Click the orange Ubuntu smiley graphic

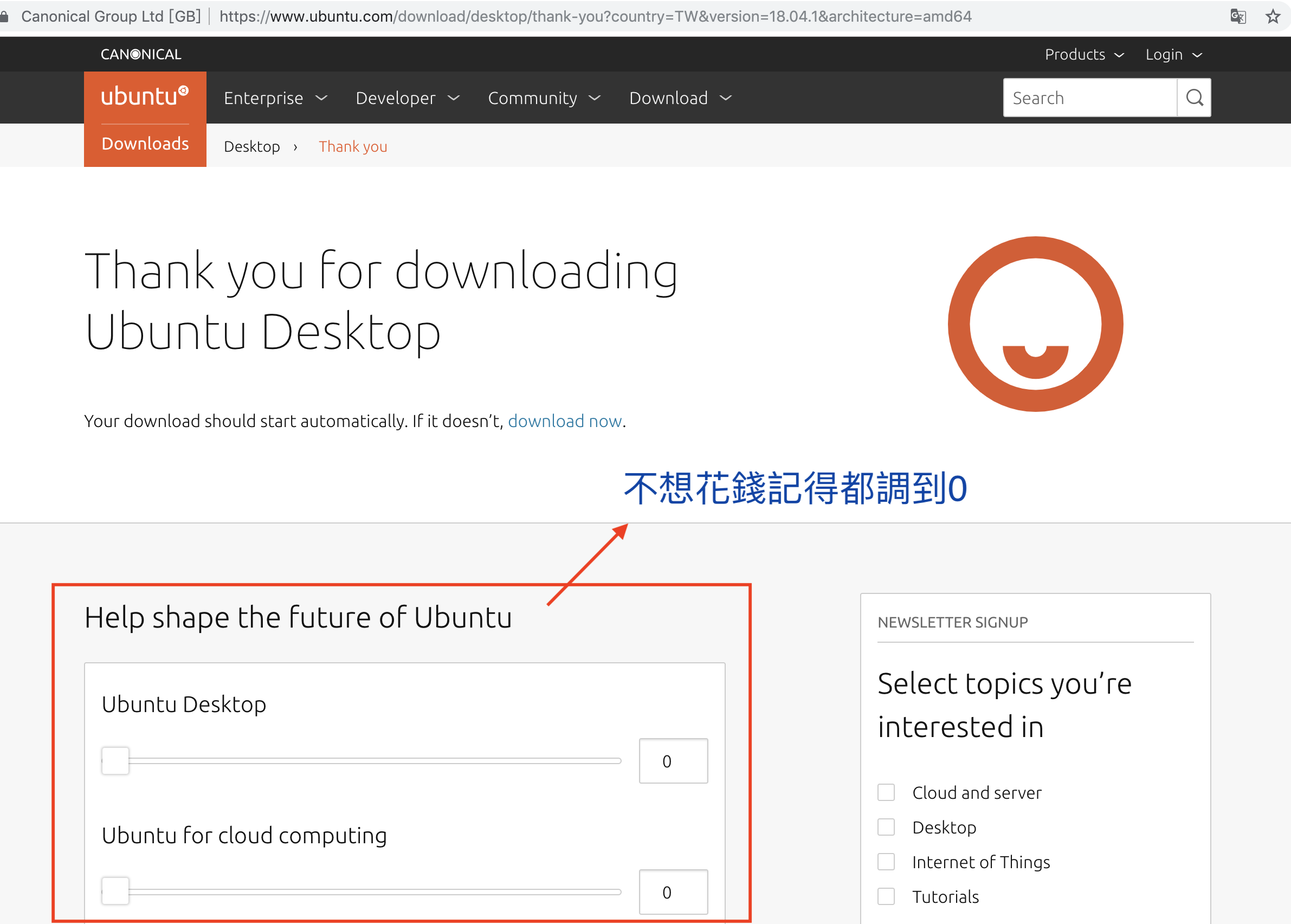[1035, 324]
